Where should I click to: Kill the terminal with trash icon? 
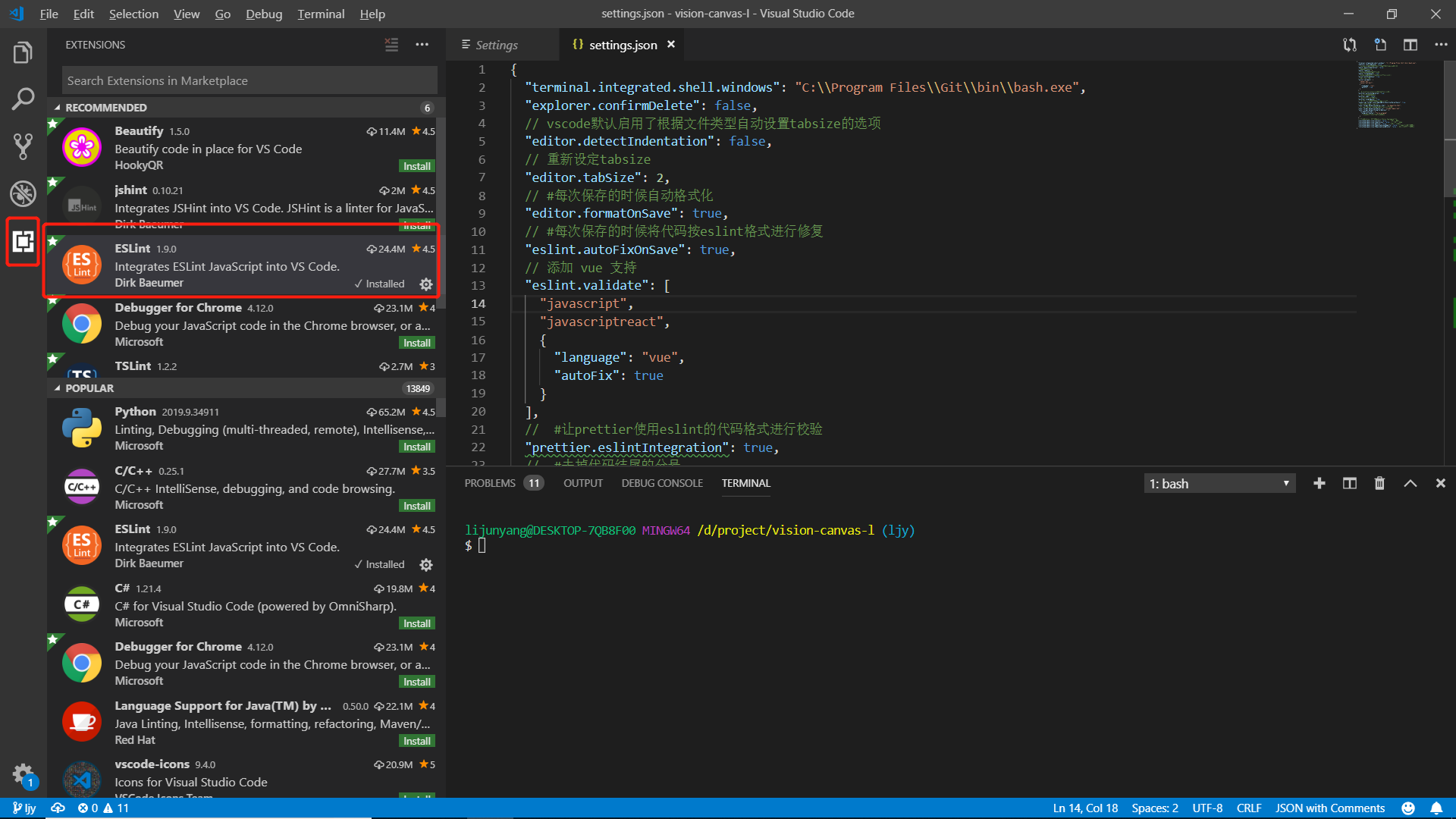(x=1379, y=484)
